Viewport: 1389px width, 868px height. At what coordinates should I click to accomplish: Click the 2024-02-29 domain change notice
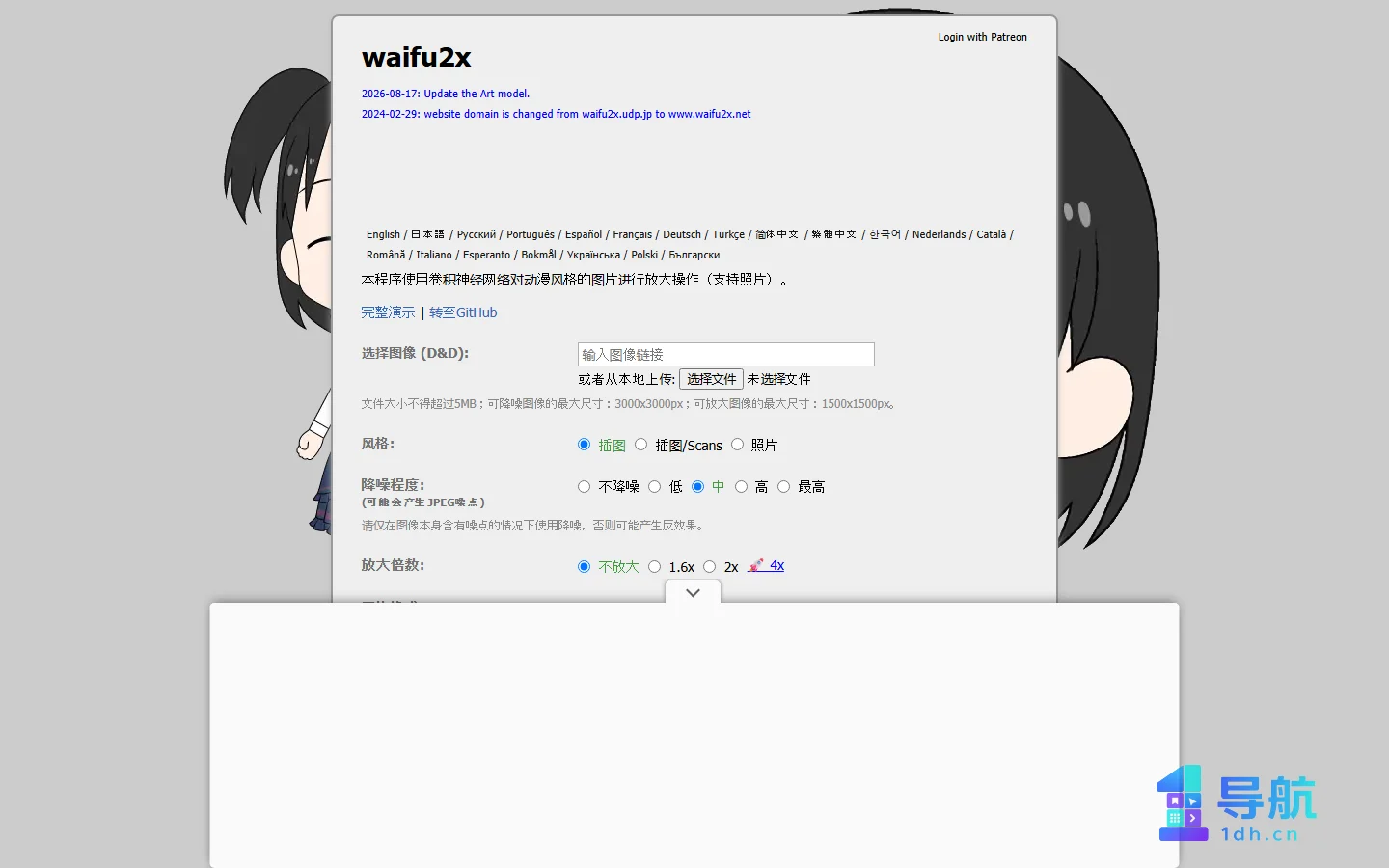556,114
